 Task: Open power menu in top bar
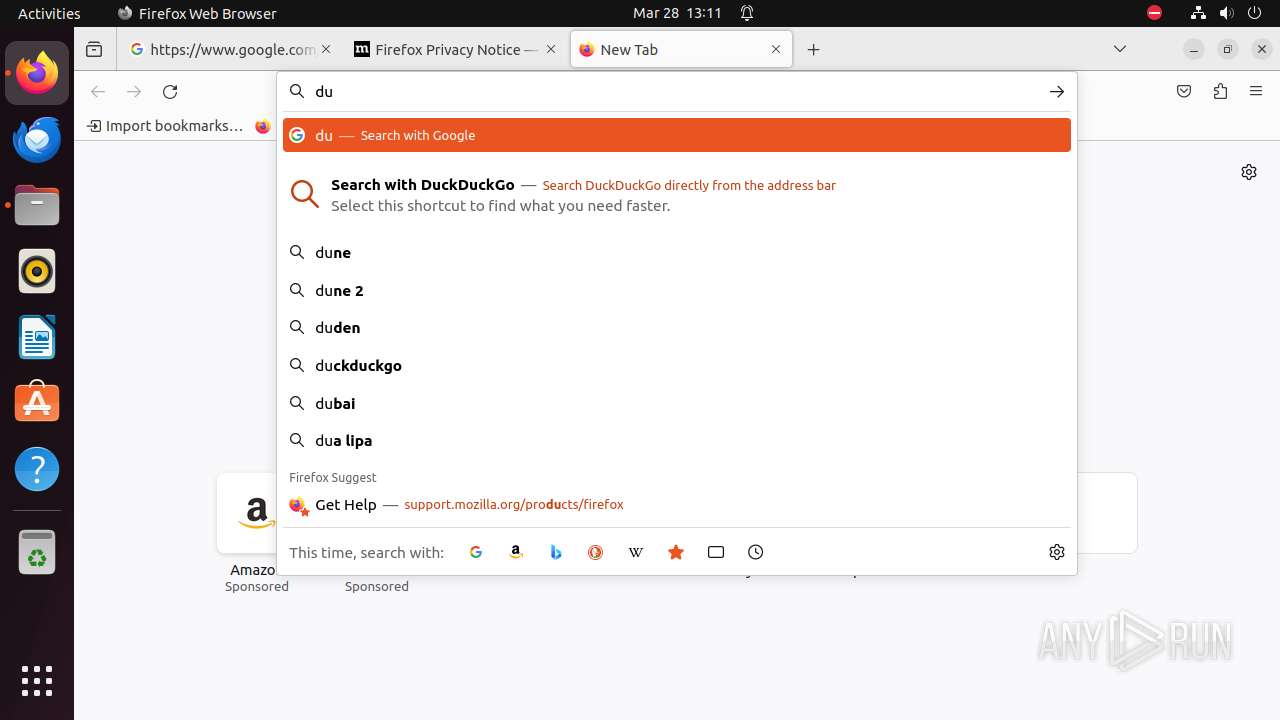tap(1255, 13)
